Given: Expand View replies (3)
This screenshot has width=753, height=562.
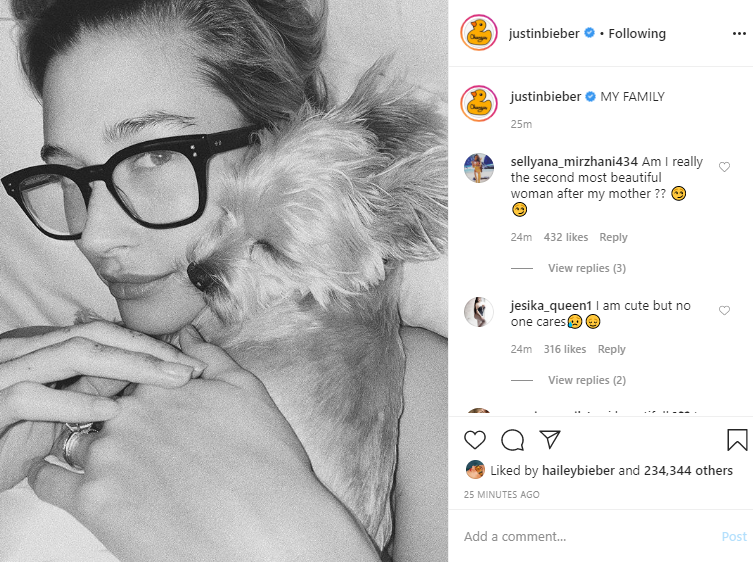Looking at the screenshot, I should pyautogui.click(x=587, y=268).
